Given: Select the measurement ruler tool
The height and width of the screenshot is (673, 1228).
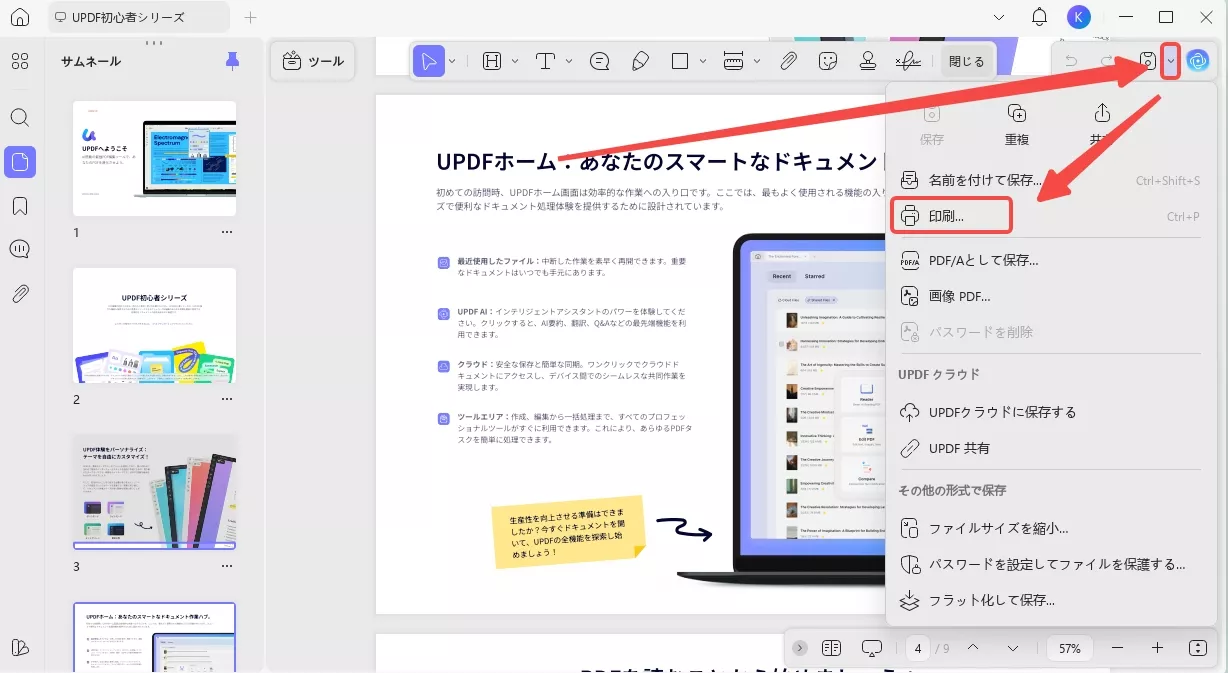Looking at the screenshot, I should 733,61.
